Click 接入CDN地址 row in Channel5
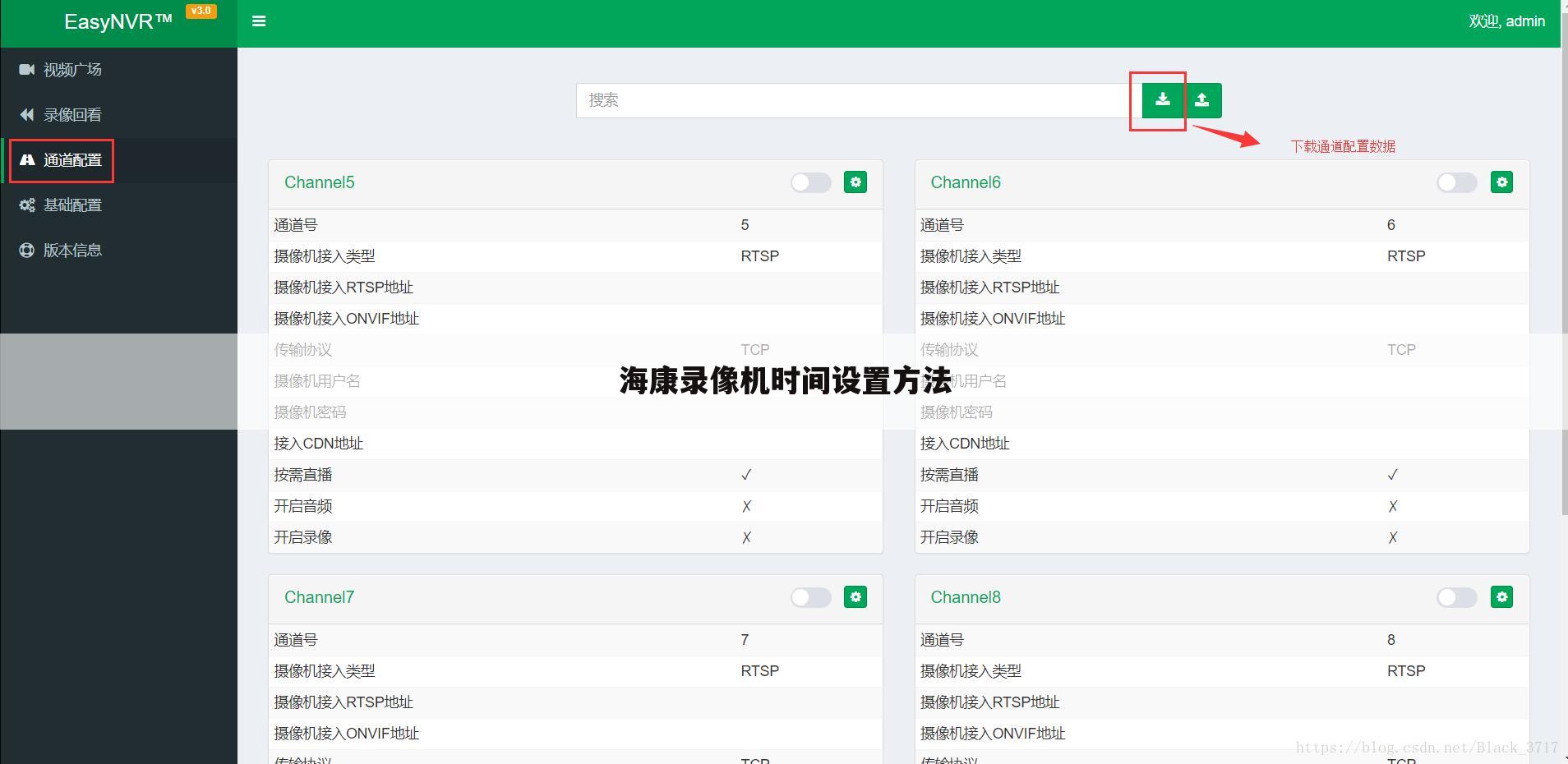The image size is (1568, 764). (575, 444)
